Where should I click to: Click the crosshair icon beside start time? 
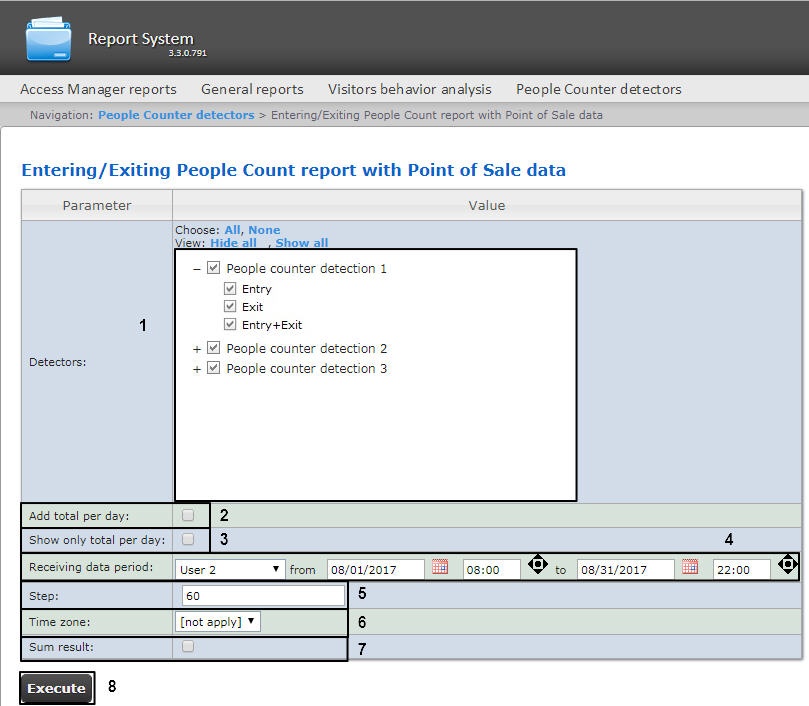537,565
